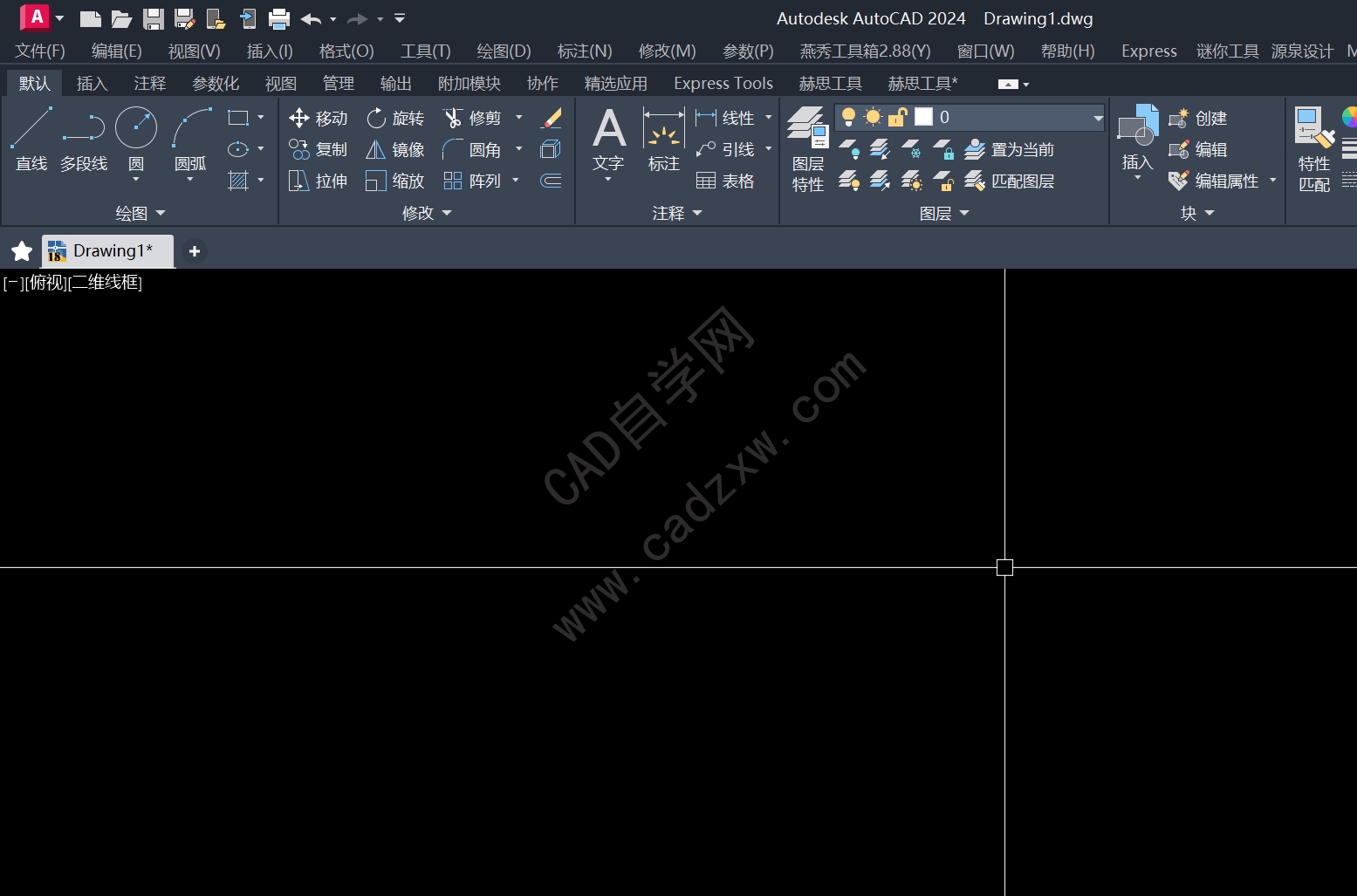The height and width of the screenshot is (896, 1357).
Task: Open the Trim tool dropdown arrow
Action: [x=519, y=118]
